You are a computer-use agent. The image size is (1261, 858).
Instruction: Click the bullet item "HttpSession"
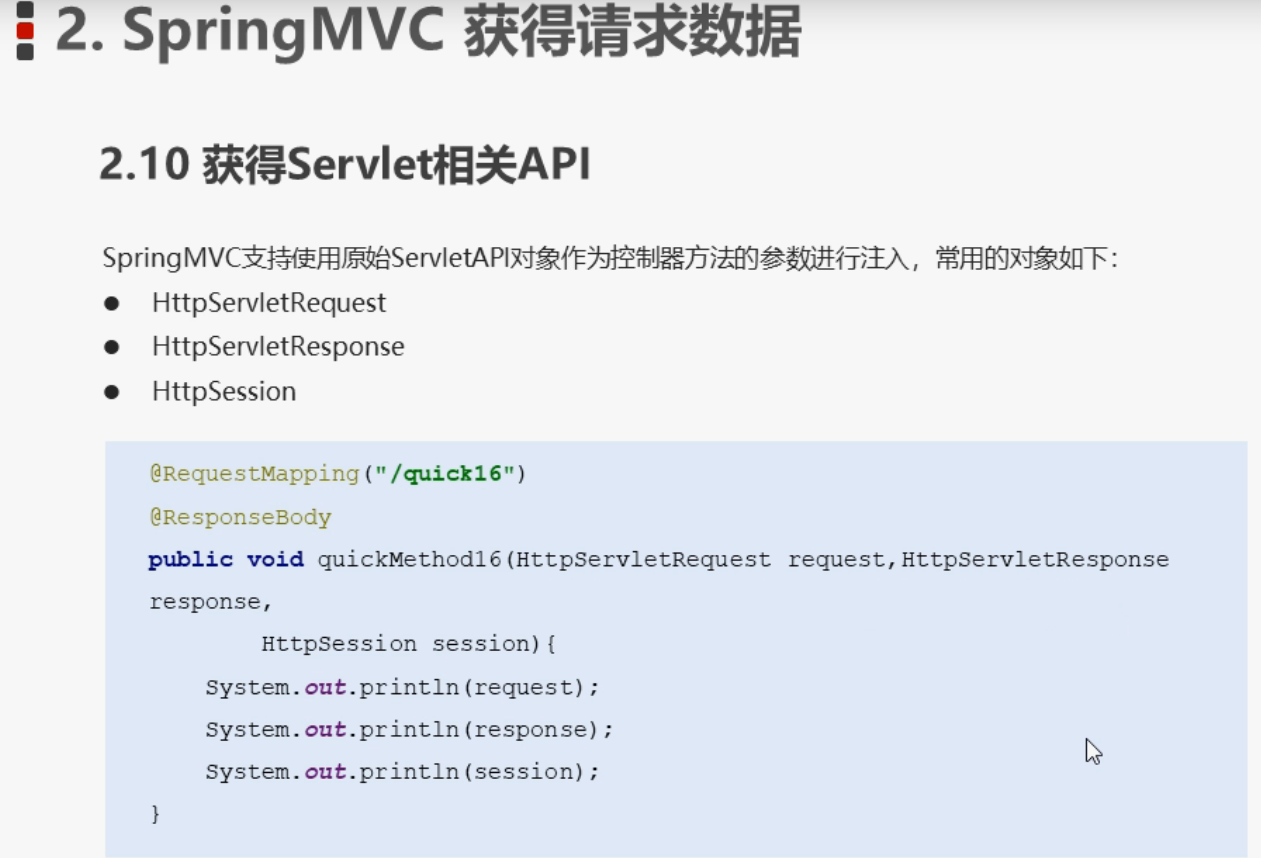[224, 391]
